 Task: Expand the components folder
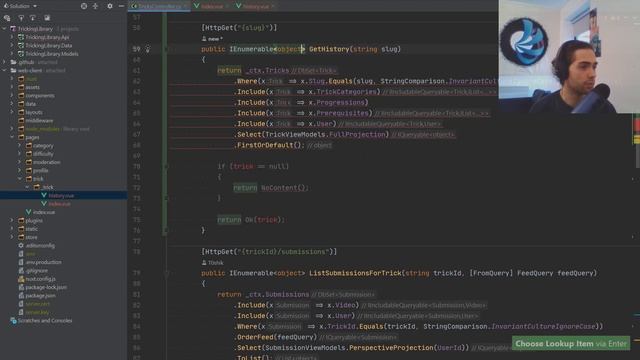(x=12, y=96)
